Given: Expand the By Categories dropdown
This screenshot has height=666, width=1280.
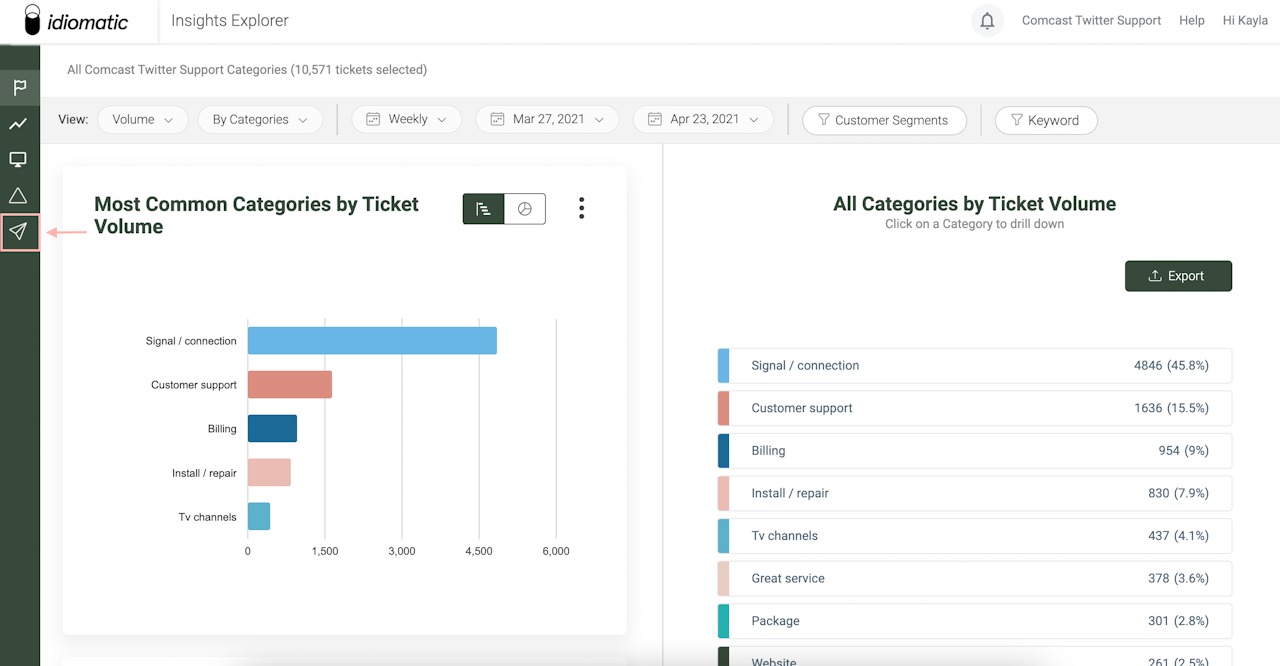Looking at the screenshot, I should pos(260,120).
